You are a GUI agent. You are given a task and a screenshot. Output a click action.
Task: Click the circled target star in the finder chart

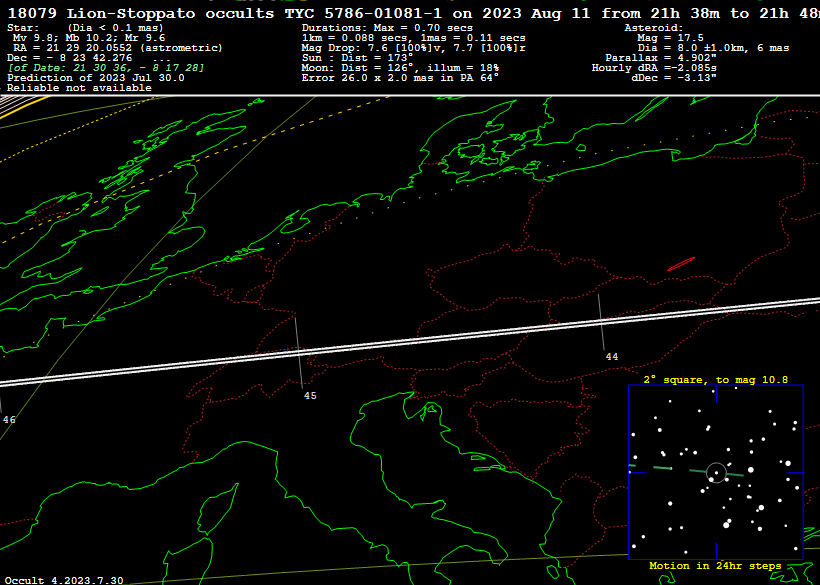click(x=716, y=473)
